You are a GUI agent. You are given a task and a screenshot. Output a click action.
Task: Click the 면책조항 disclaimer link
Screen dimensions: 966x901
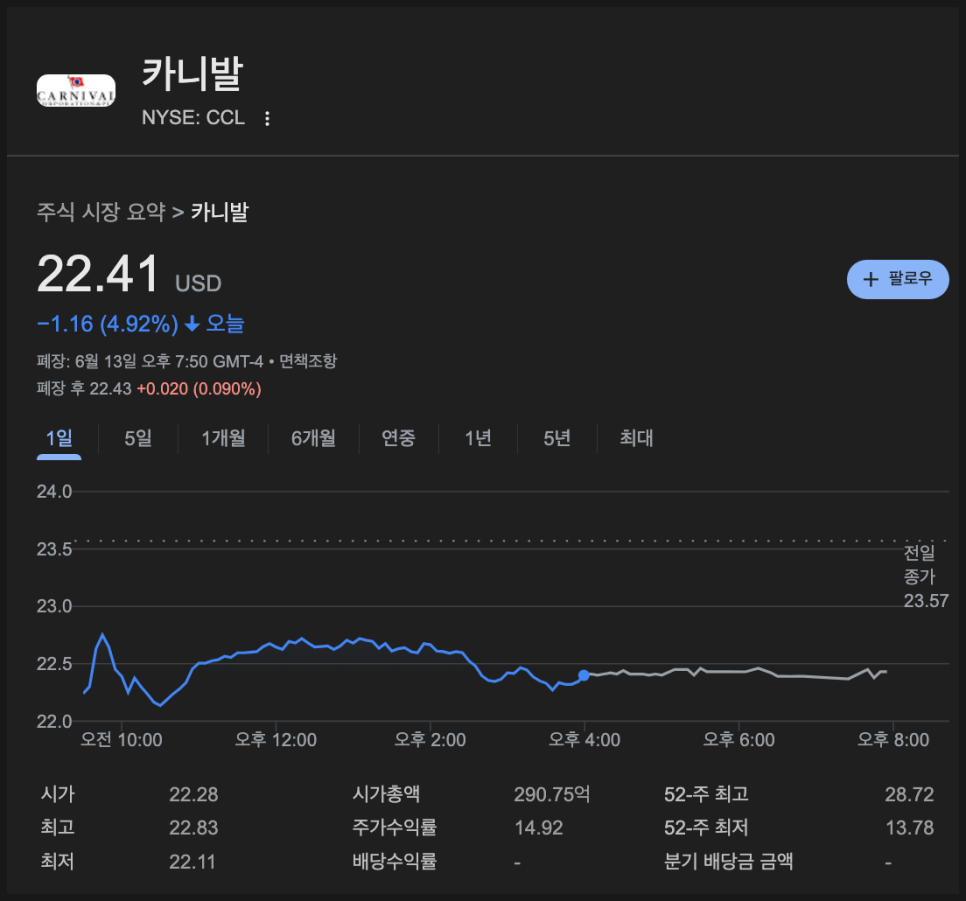[x=308, y=361]
